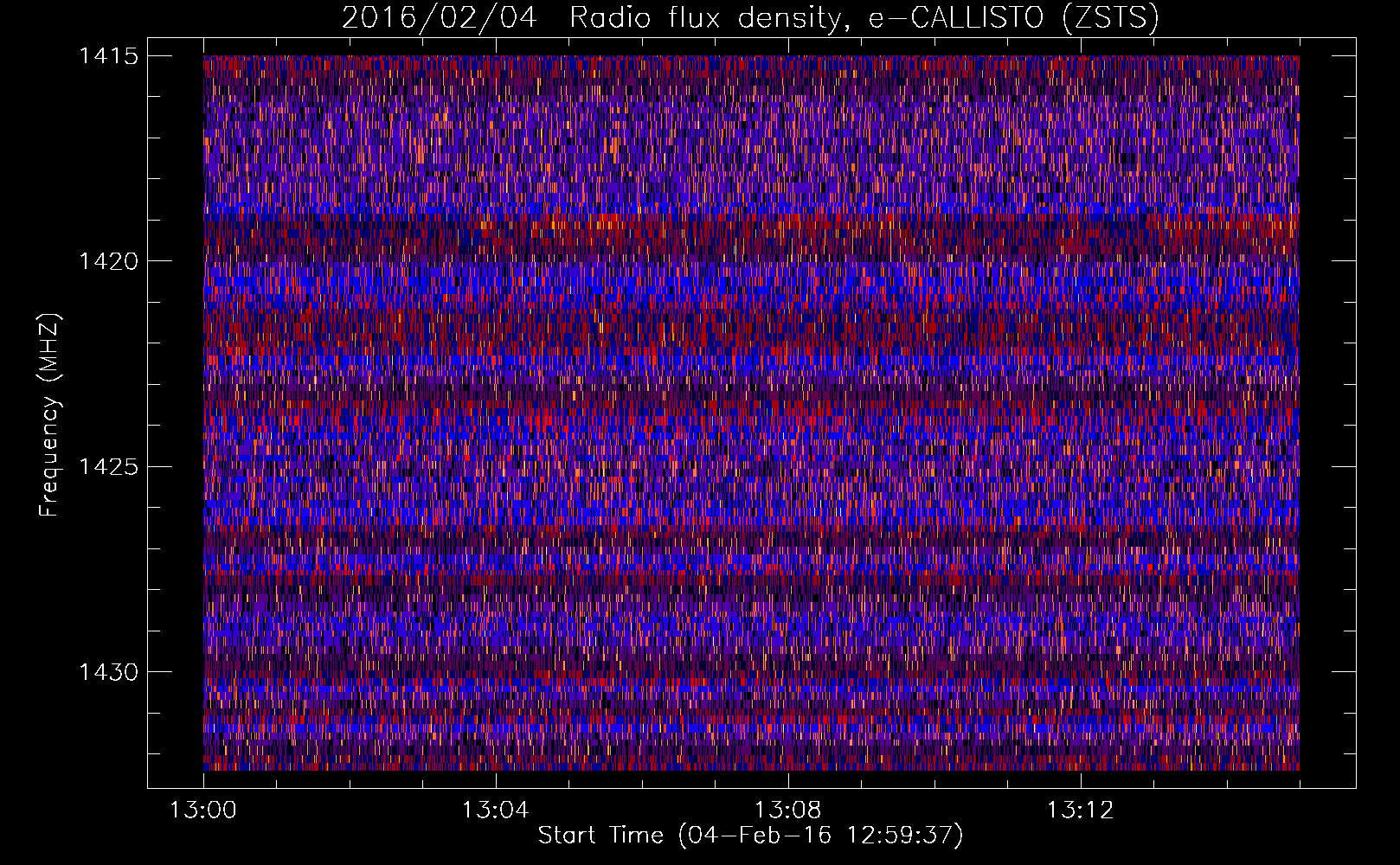Select the "Frequency (MHZ)" axis label

click(49, 415)
